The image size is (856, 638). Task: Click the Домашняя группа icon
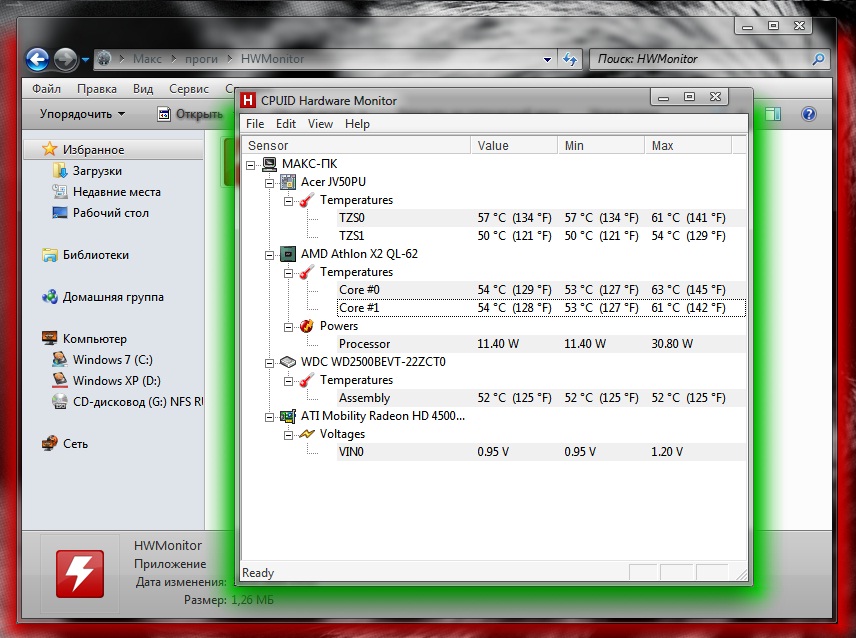click(x=50, y=297)
